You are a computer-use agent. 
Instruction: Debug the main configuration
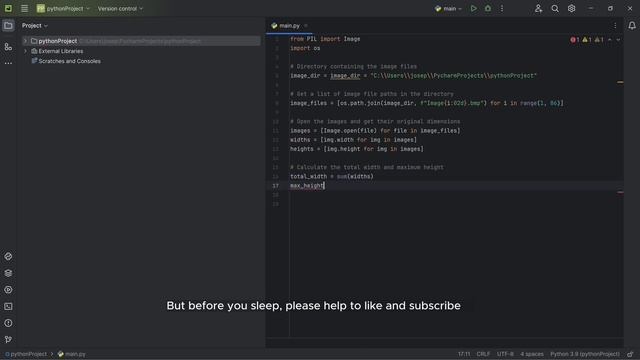click(x=488, y=9)
